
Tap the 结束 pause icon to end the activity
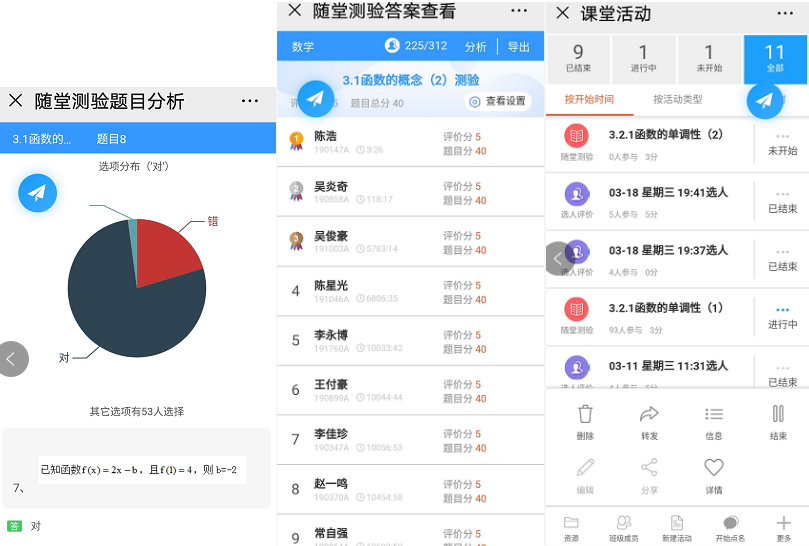[x=777, y=415]
